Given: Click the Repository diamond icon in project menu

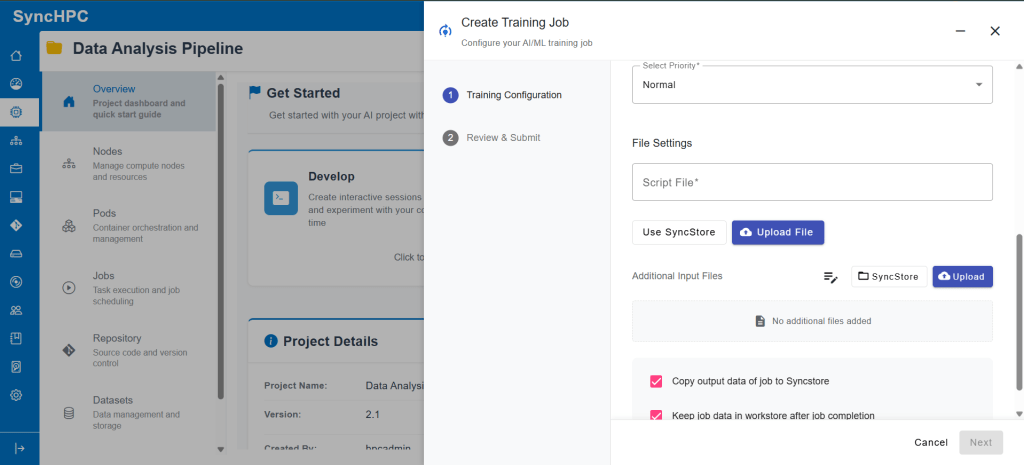Looking at the screenshot, I should (69, 350).
